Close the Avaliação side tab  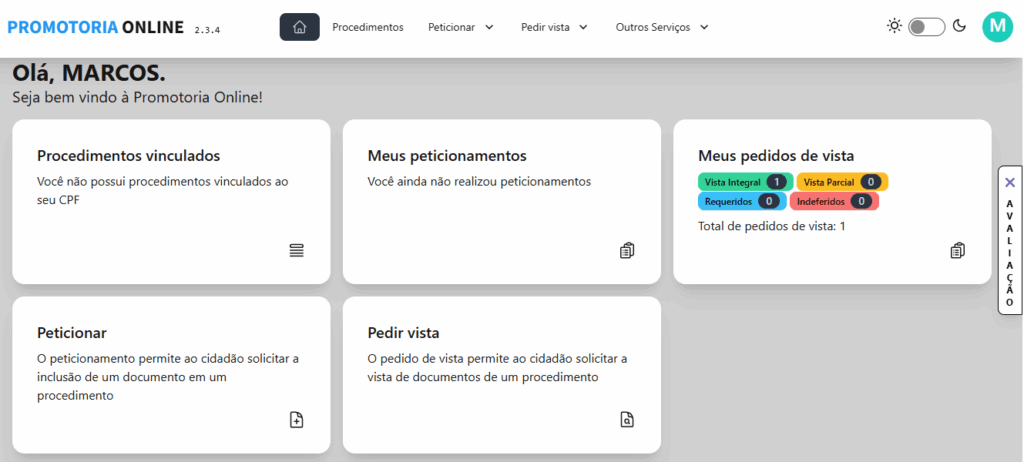(x=1010, y=182)
